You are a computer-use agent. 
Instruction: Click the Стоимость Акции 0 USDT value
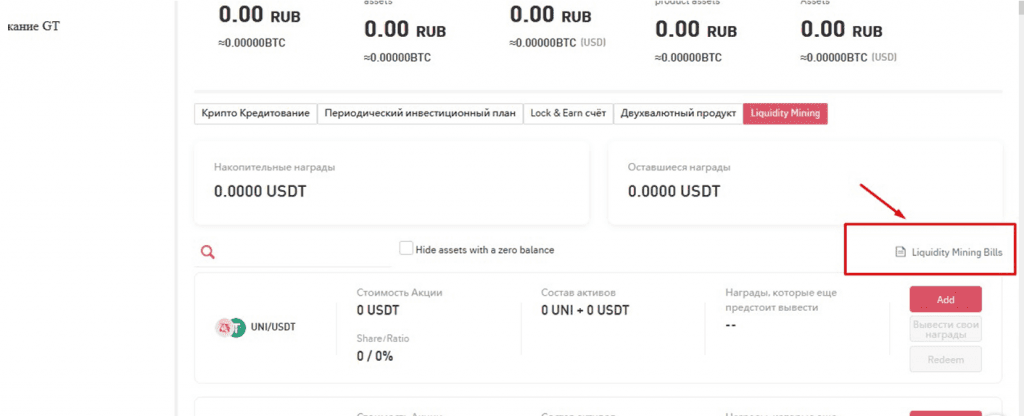point(378,310)
